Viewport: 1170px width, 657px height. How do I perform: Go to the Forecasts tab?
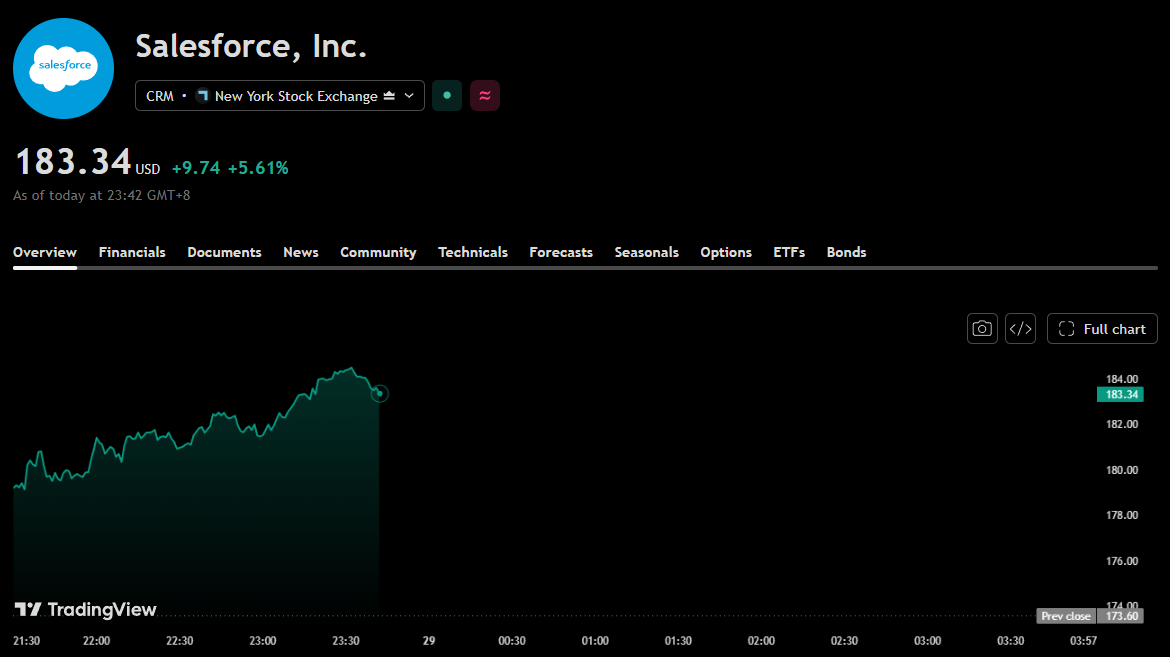tap(561, 252)
